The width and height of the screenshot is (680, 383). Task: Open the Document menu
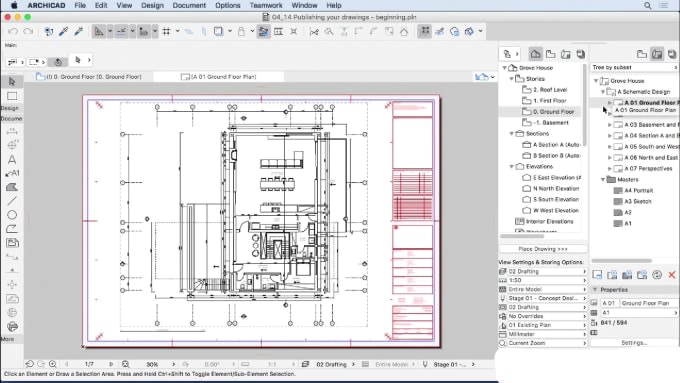[x=189, y=6]
